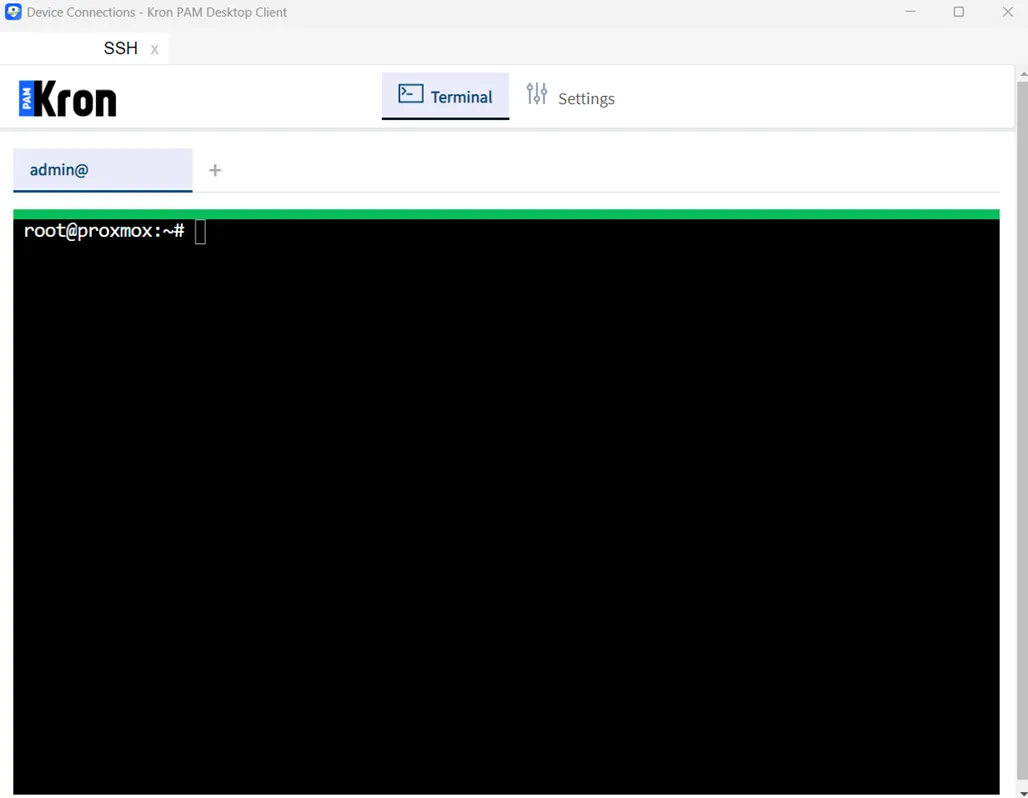
Task: Click the Kron PAM logo
Action: [x=68, y=99]
